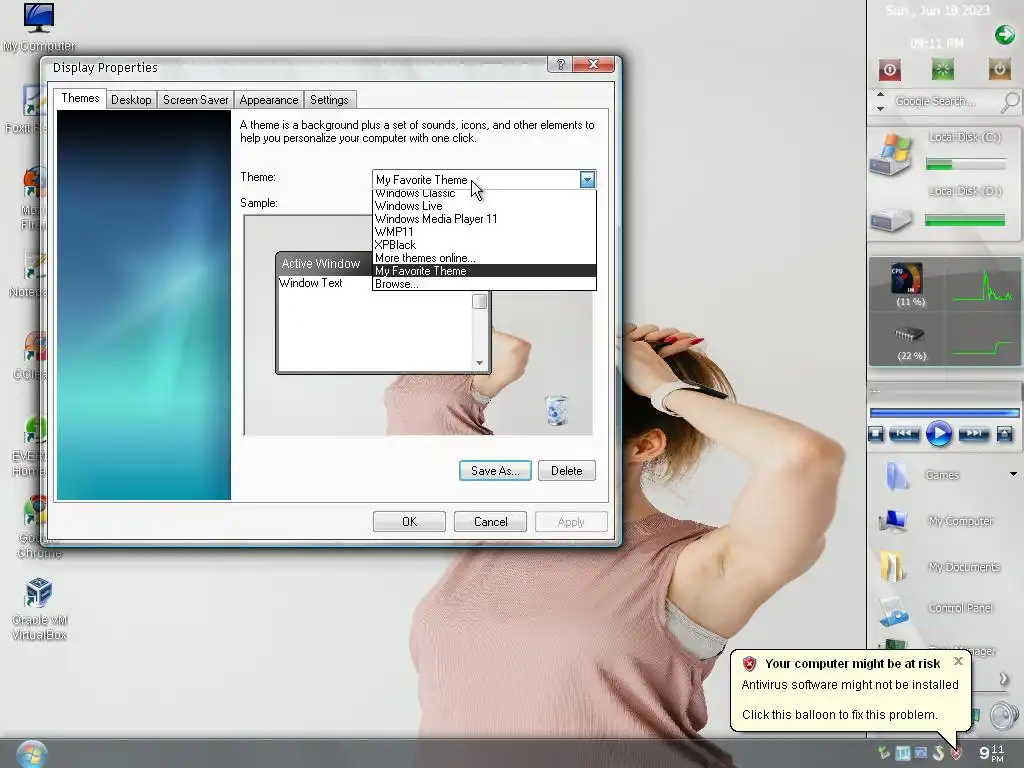Skip to previous track in sidebar player
Viewport: 1024px width, 768px height.
(904, 434)
